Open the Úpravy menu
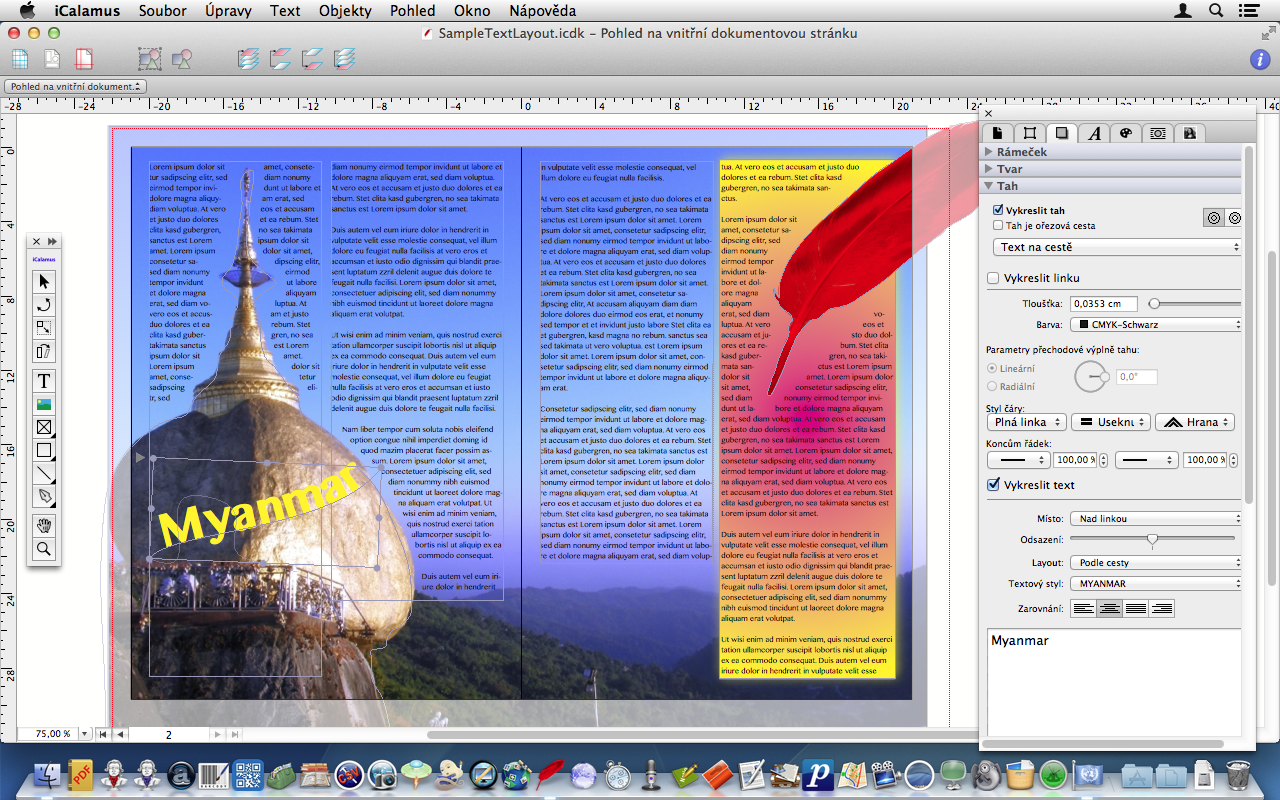The width and height of the screenshot is (1280, 800). point(228,11)
